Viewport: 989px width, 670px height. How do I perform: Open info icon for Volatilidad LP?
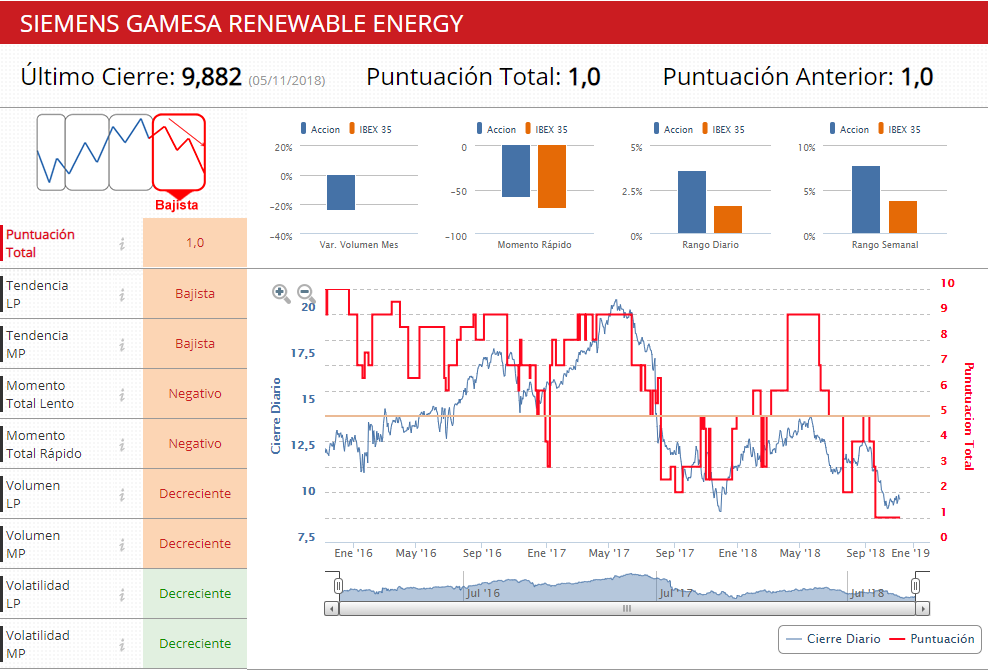122,594
